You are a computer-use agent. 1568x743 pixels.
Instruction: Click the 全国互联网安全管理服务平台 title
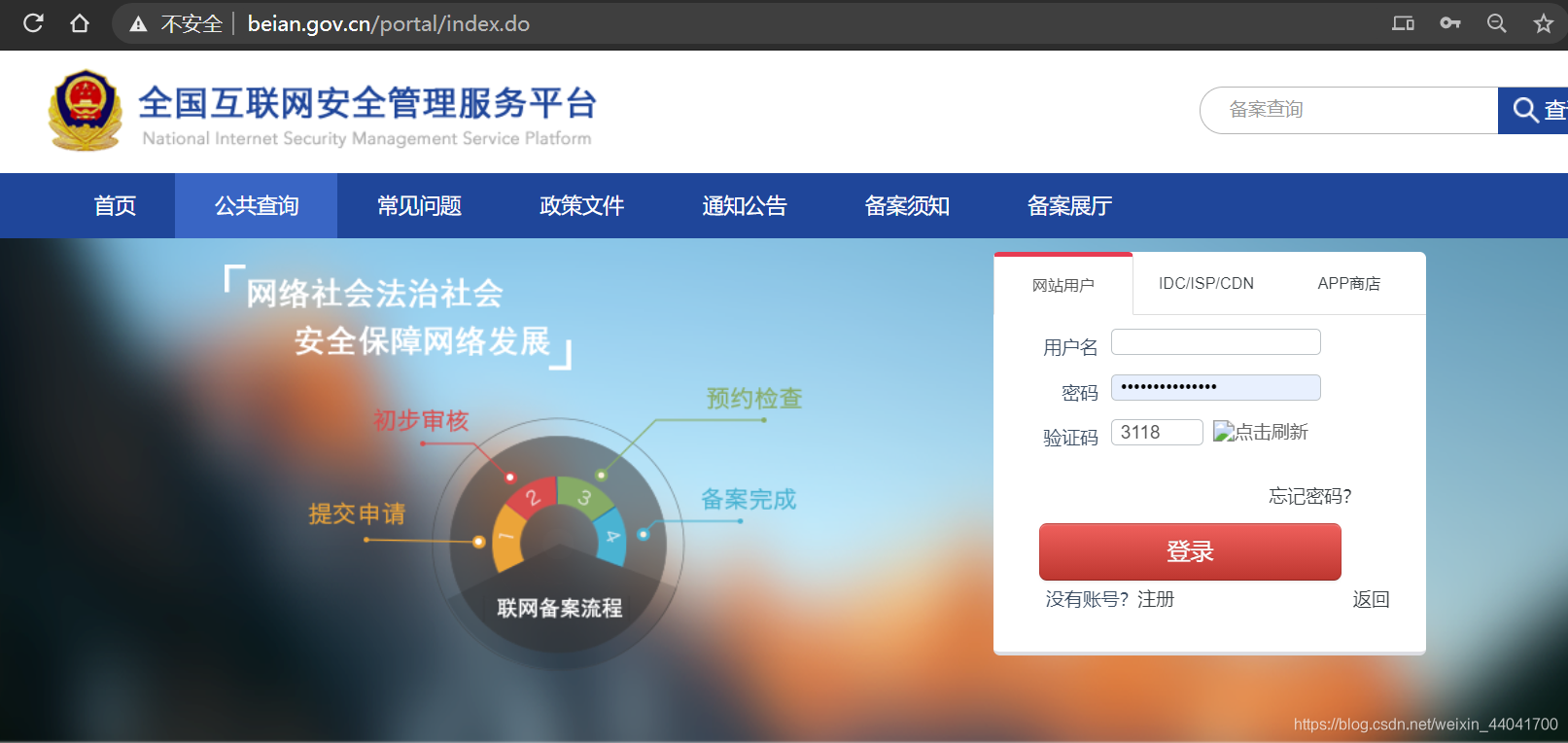367,103
